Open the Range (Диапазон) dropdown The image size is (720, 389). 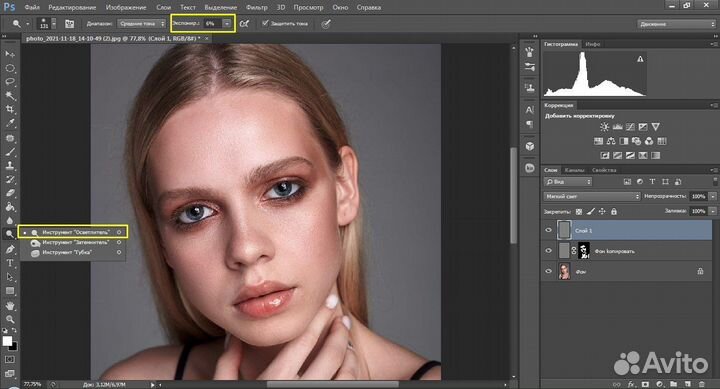(141, 23)
